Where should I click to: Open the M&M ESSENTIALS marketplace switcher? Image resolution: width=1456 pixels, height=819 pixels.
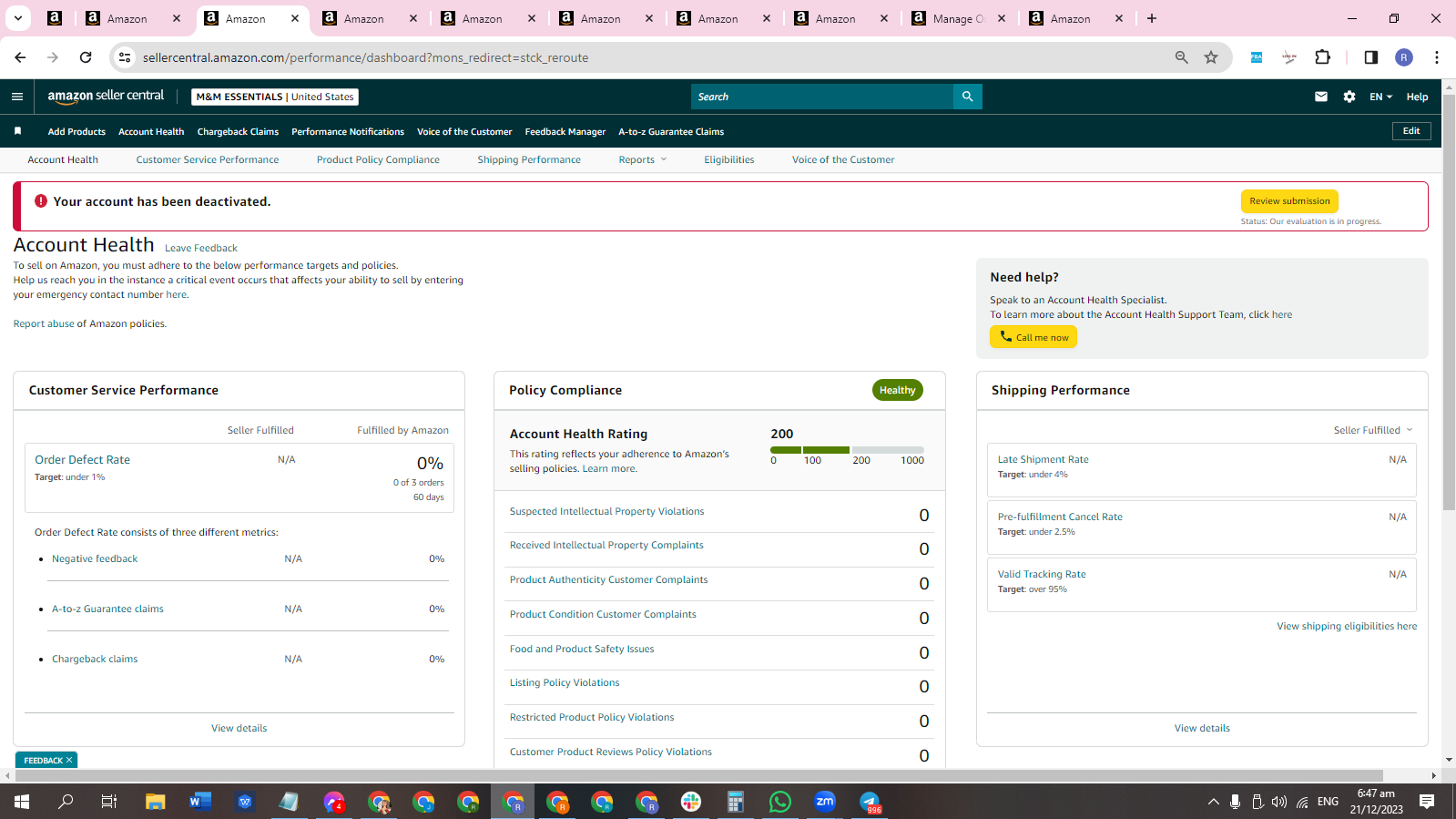275,97
